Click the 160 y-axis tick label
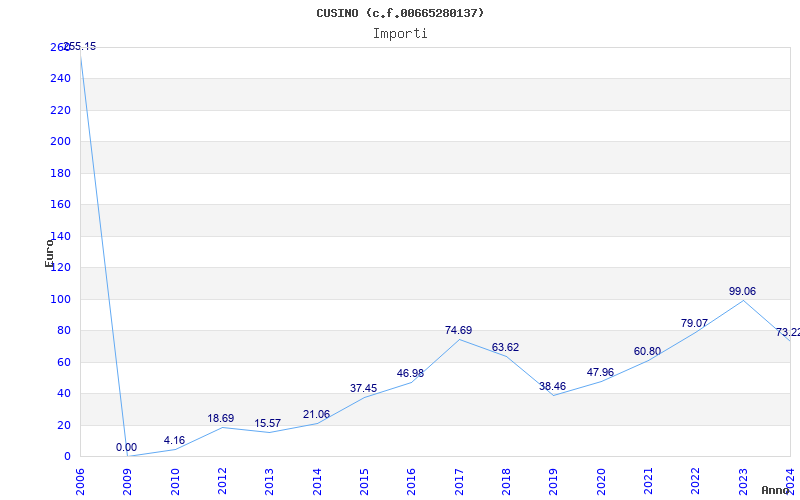This screenshot has width=800, height=500. (x=60, y=205)
